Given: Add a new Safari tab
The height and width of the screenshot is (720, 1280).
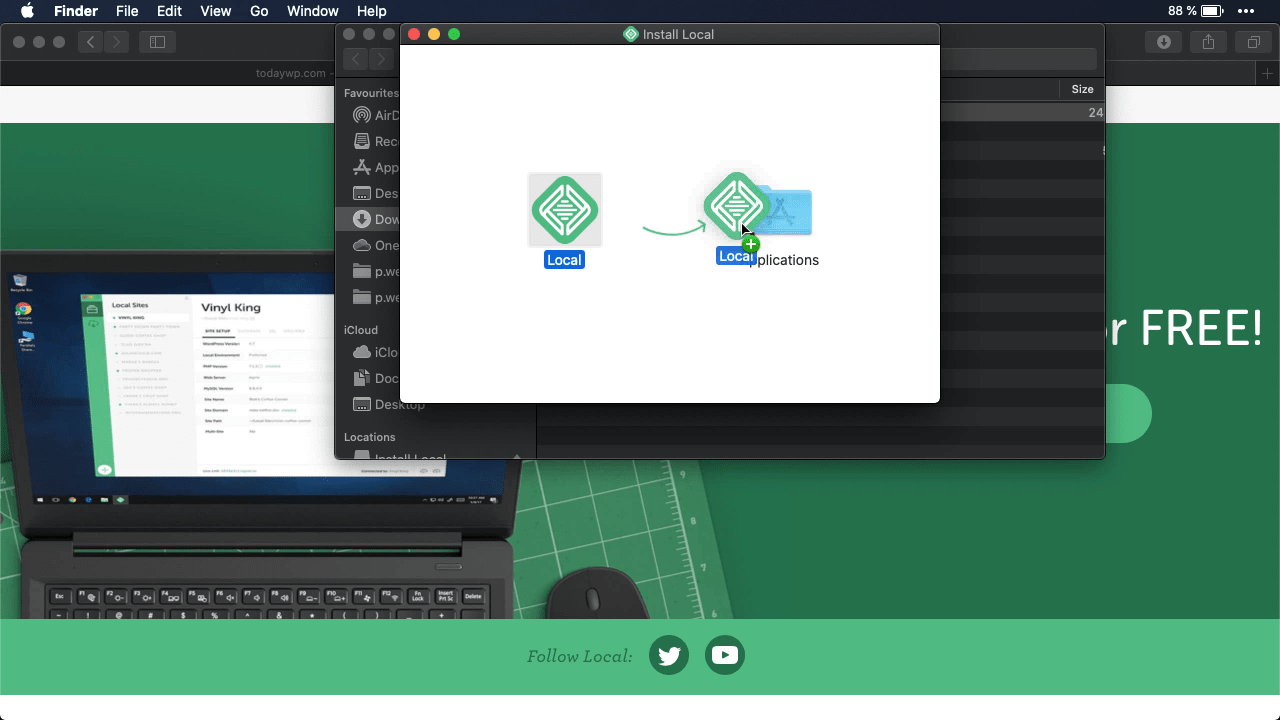Looking at the screenshot, I should pyautogui.click(x=1268, y=73).
